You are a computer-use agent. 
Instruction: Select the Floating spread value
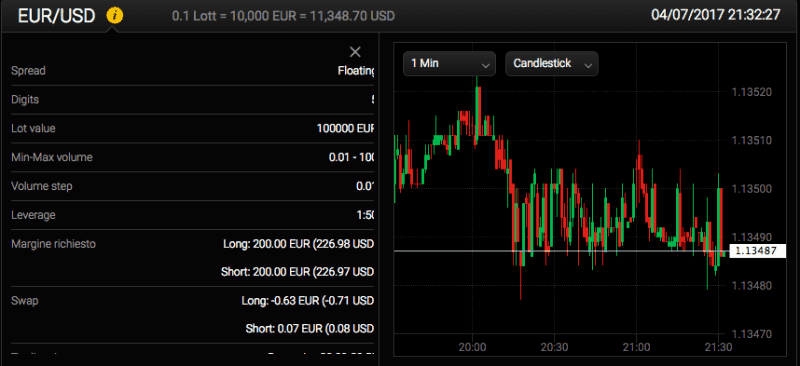pyautogui.click(x=357, y=71)
